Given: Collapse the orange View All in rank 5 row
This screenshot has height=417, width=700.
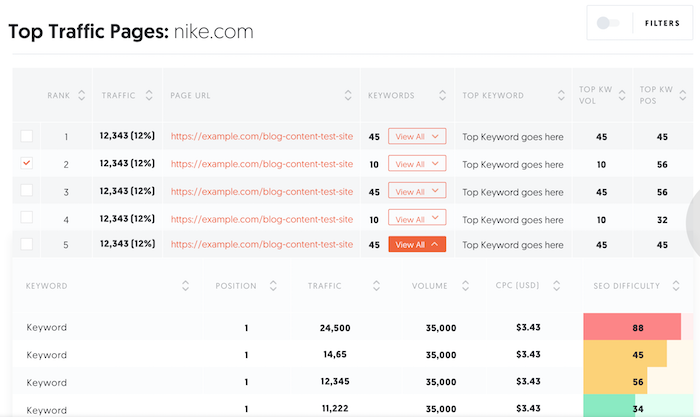Looking at the screenshot, I should (417, 244).
